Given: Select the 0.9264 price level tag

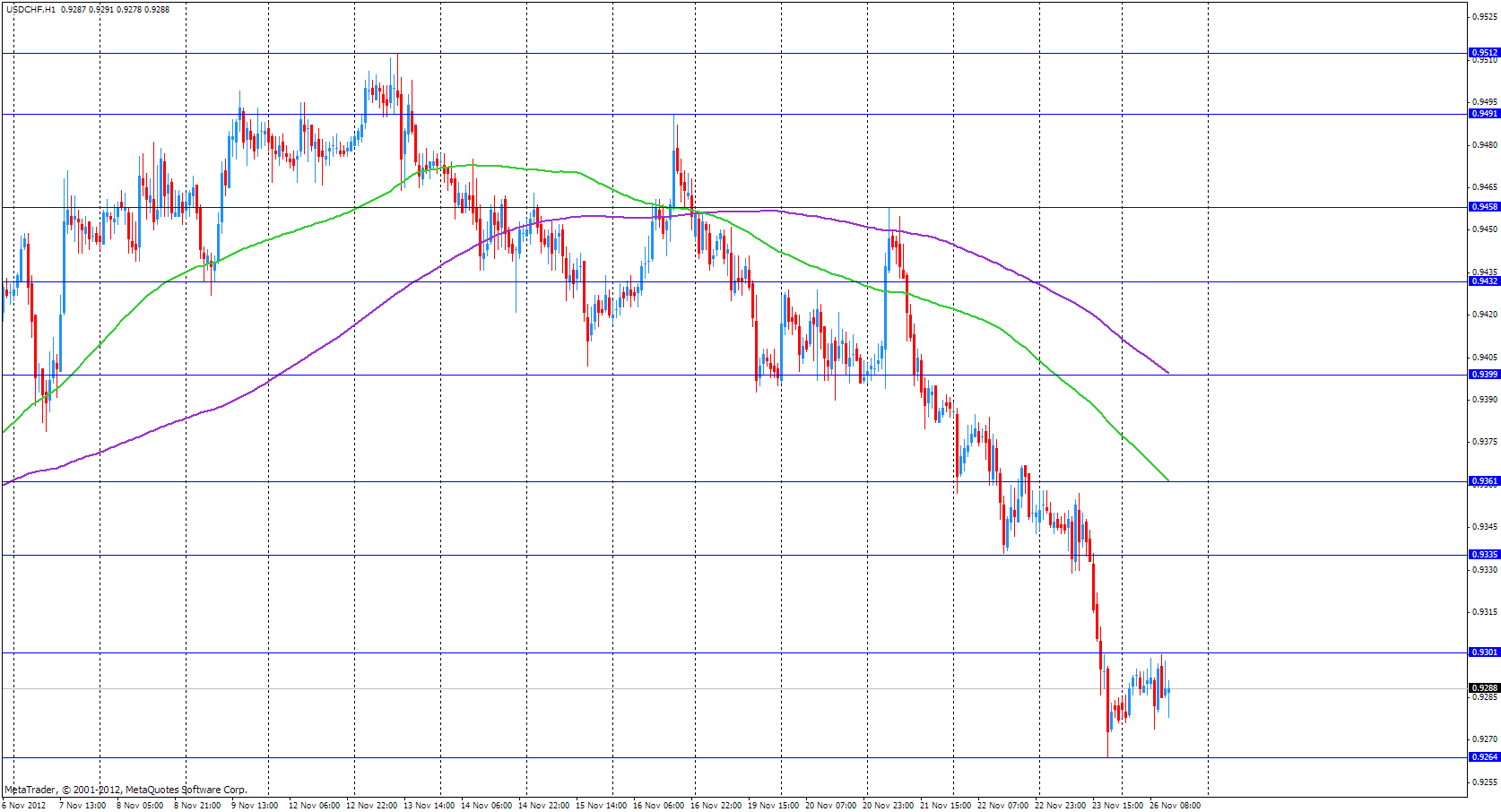Looking at the screenshot, I should pyautogui.click(x=1485, y=757).
